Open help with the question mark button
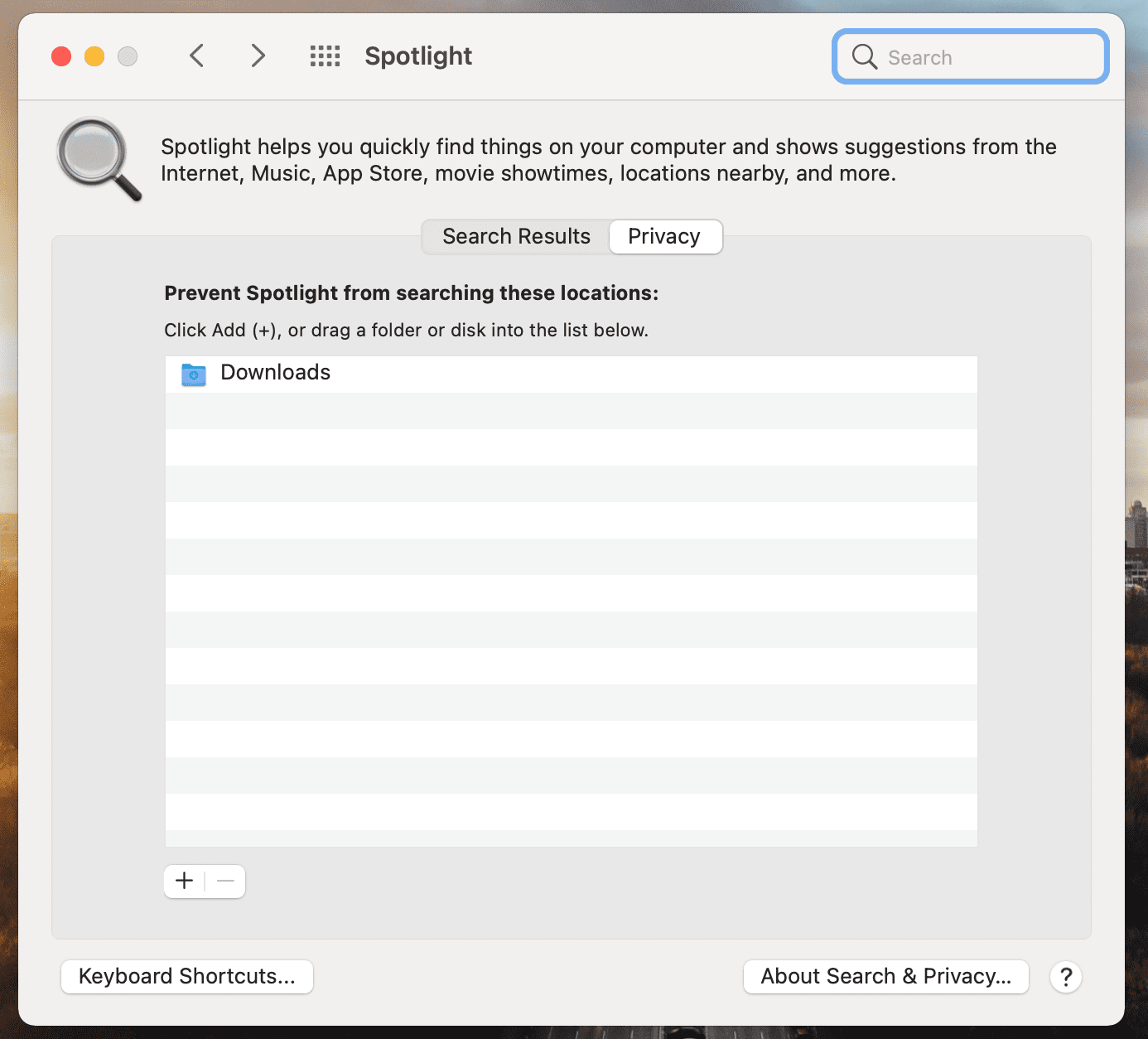Viewport: 1148px width, 1039px height. point(1066,978)
